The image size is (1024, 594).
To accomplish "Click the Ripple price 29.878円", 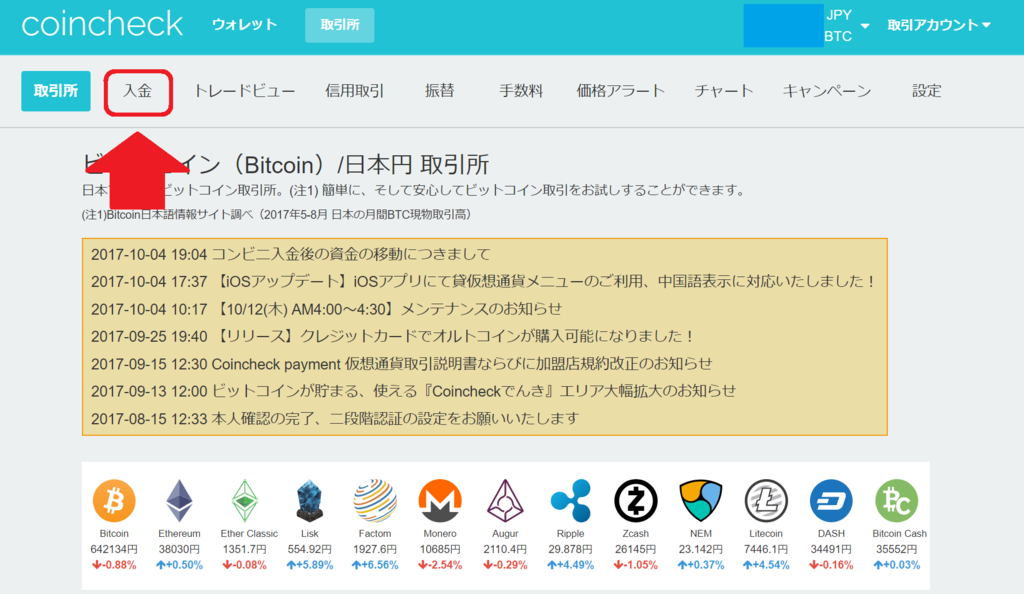I will pos(571,550).
